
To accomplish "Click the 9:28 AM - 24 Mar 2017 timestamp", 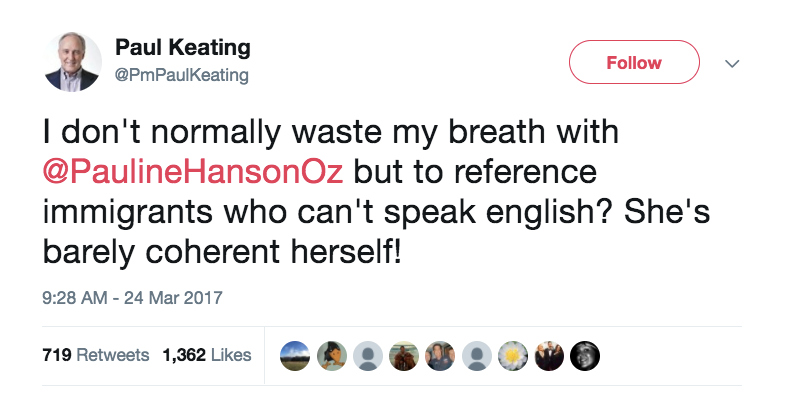I will [x=132, y=297].
